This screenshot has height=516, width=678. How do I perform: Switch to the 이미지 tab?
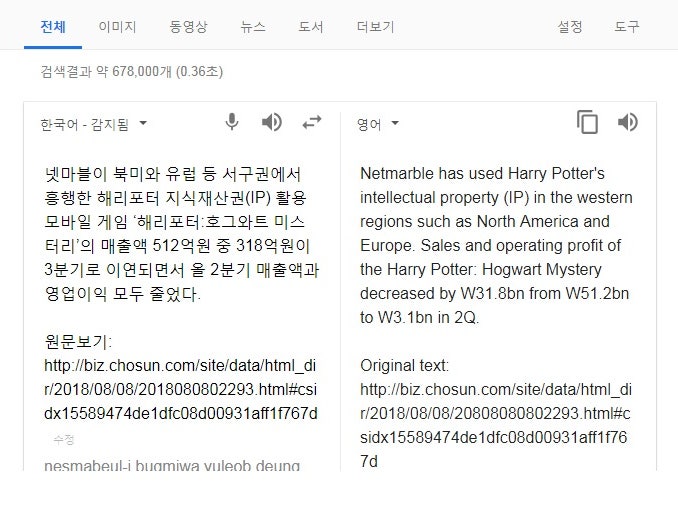(x=117, y=27)
